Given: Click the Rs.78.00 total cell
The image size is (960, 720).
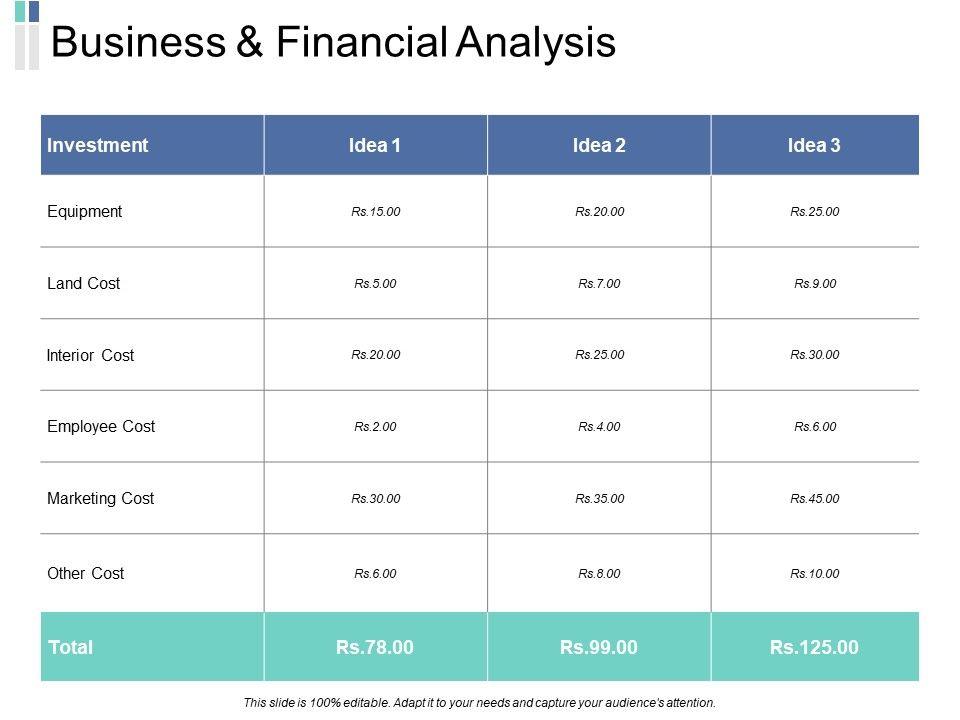Looking at the screenshot, I should [375, 647].
